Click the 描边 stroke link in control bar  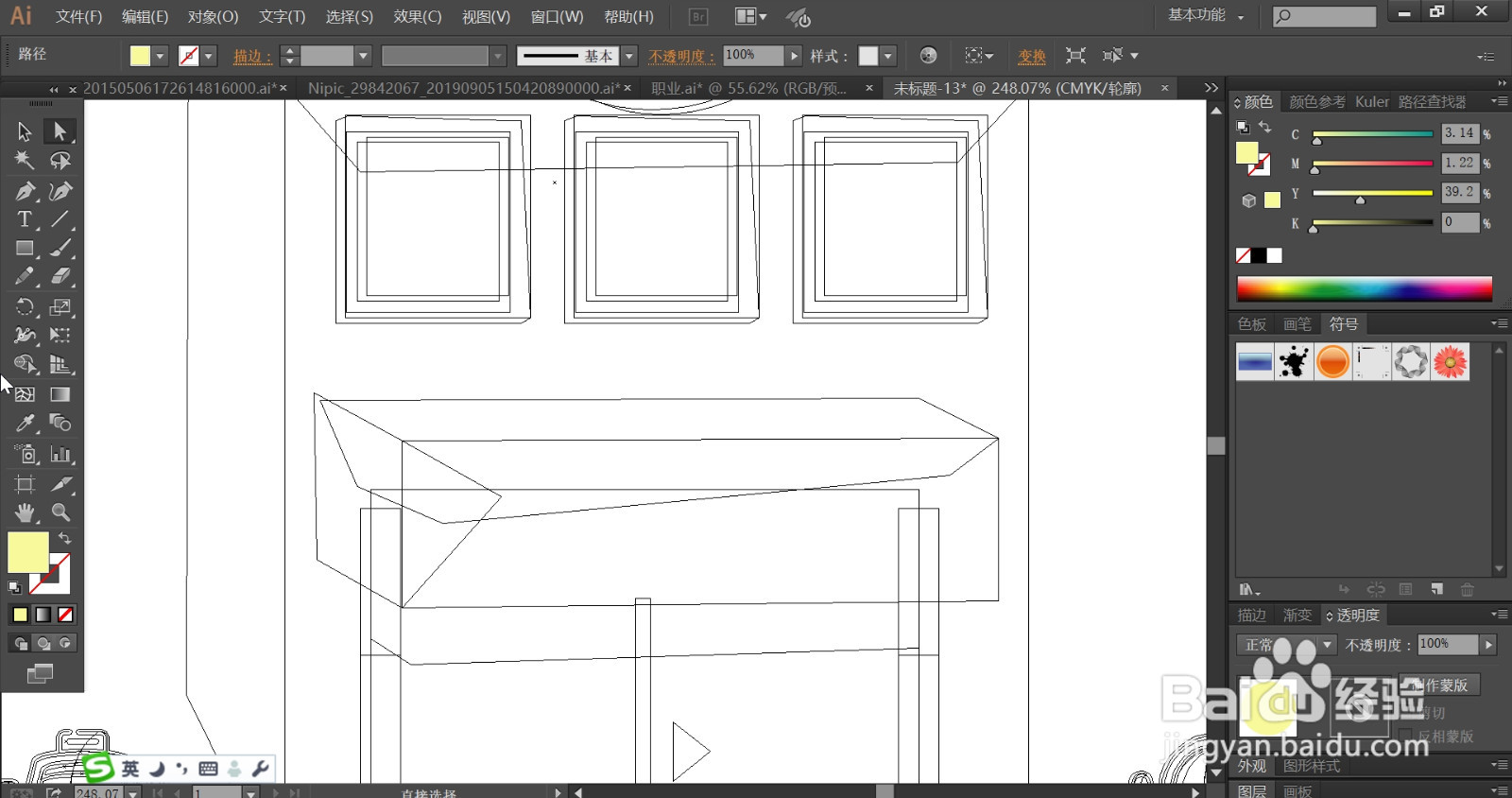coord(252,56)
